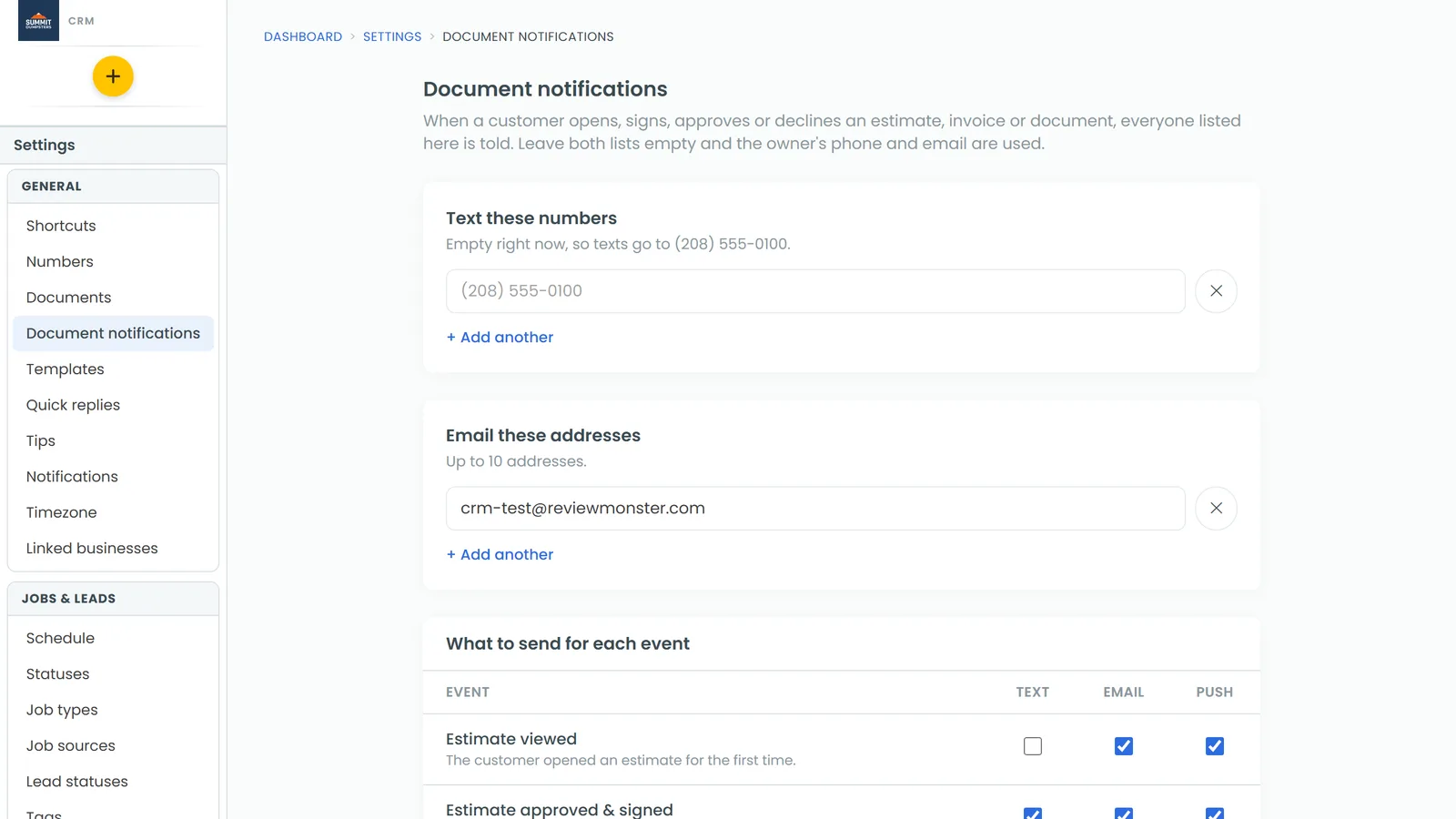
Task: Open Job sources settings
Action: tap(113, 746)
